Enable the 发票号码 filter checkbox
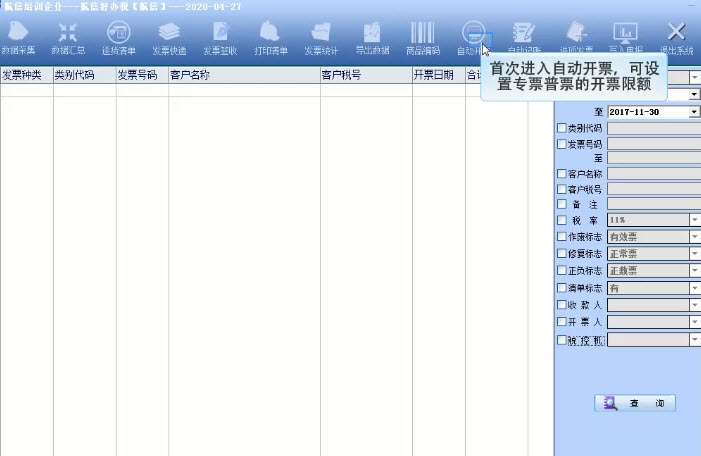Viewport: 701px width, 456px height. (x=562, y=144)
